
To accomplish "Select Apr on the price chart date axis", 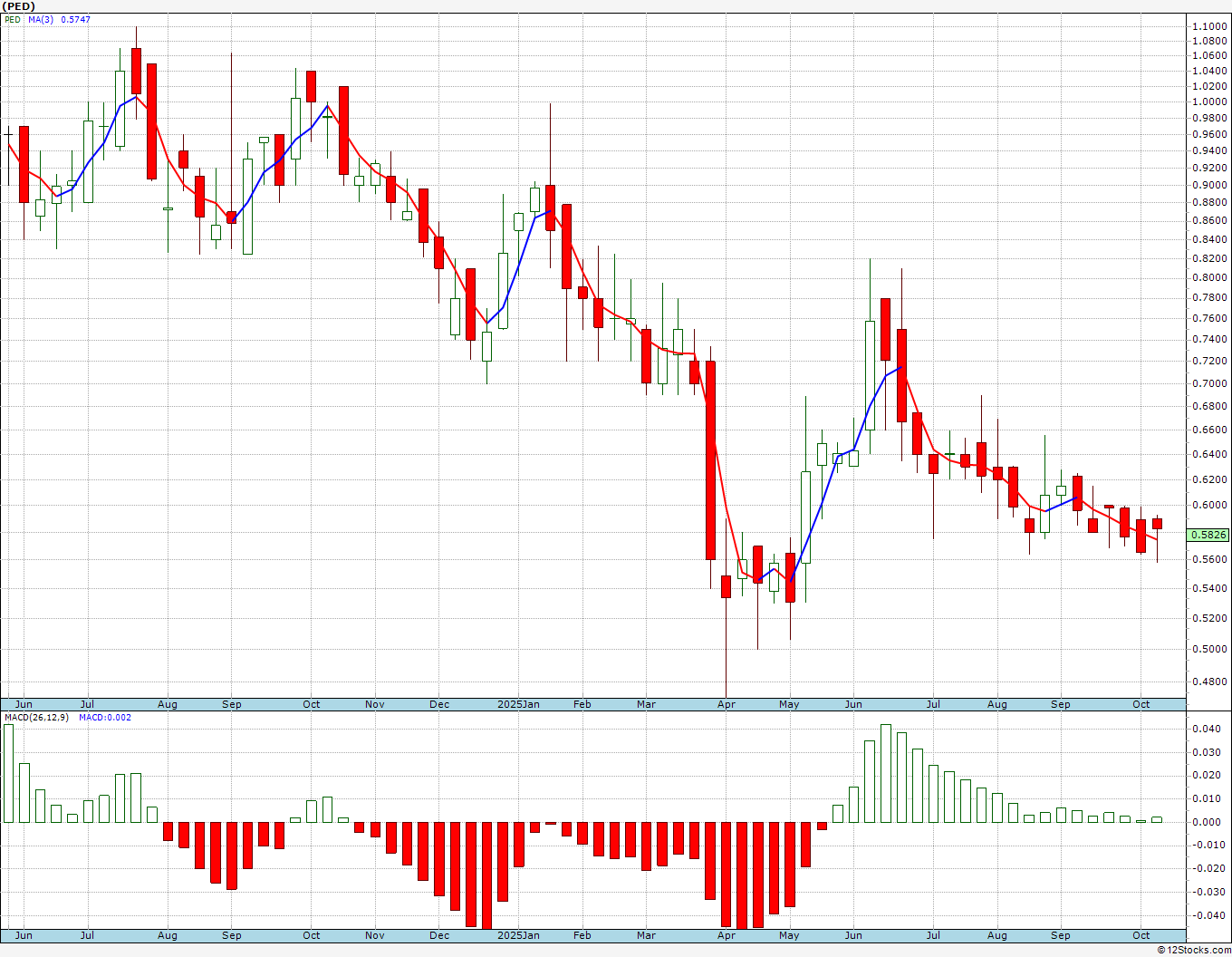I will click(726, 704).
